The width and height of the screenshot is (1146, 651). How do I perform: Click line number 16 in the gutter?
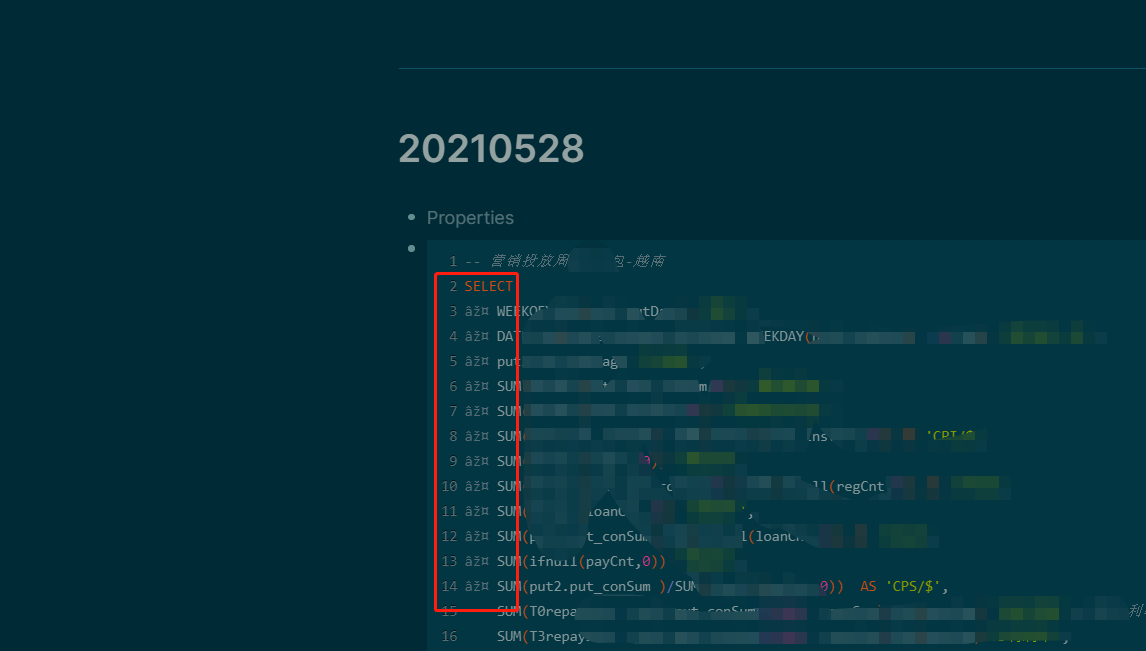click(449, 636)
